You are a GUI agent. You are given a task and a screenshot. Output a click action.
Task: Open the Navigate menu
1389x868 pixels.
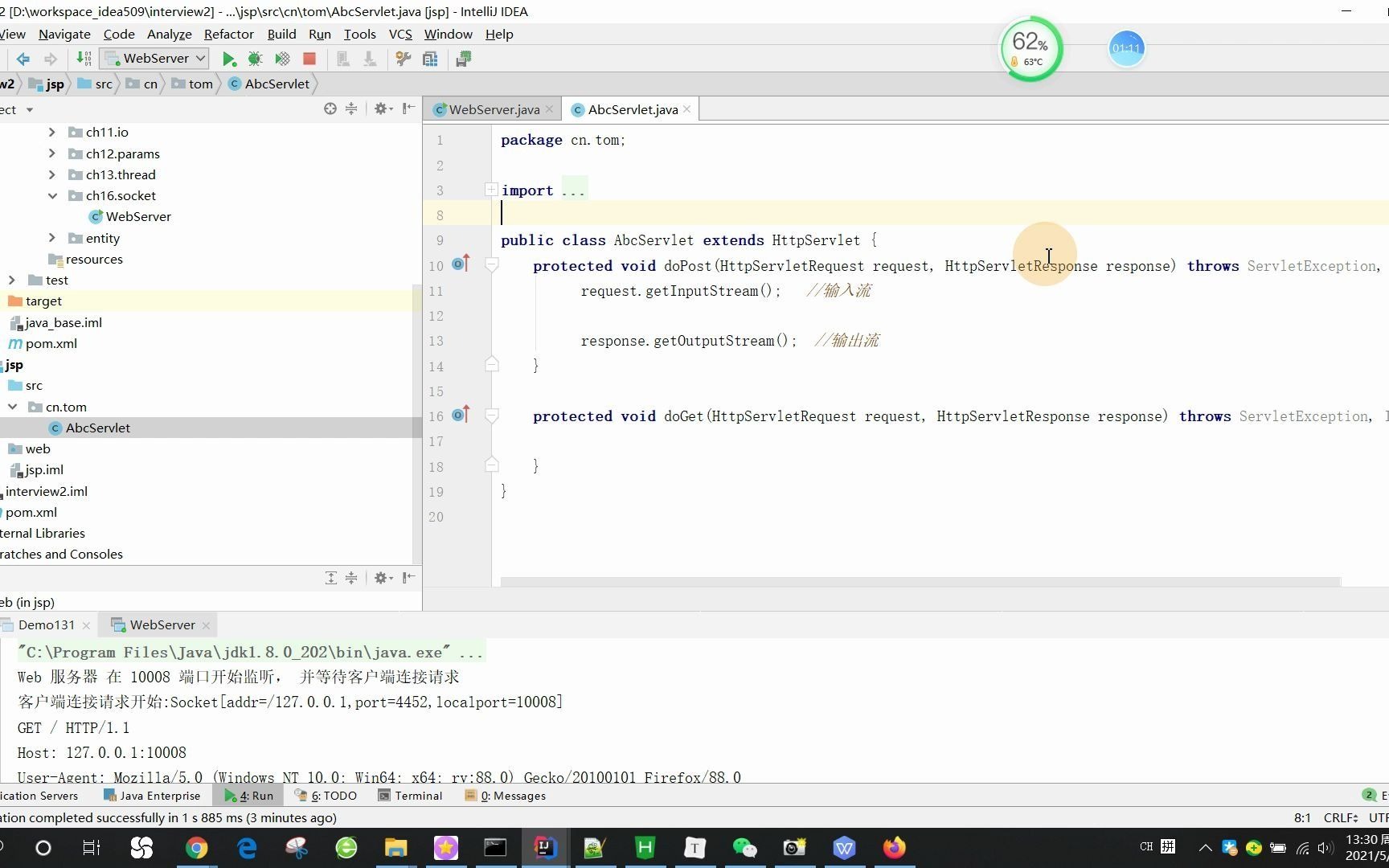click(x=64, y=34)
